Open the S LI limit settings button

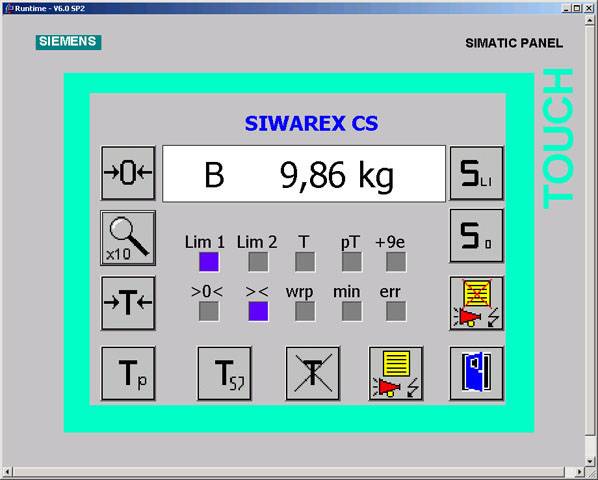pos(477,173)
